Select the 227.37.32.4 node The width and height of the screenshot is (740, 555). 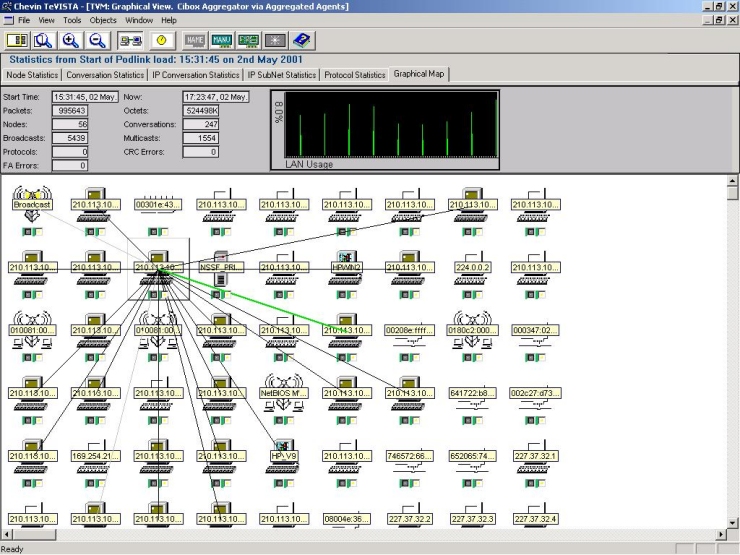535,519
